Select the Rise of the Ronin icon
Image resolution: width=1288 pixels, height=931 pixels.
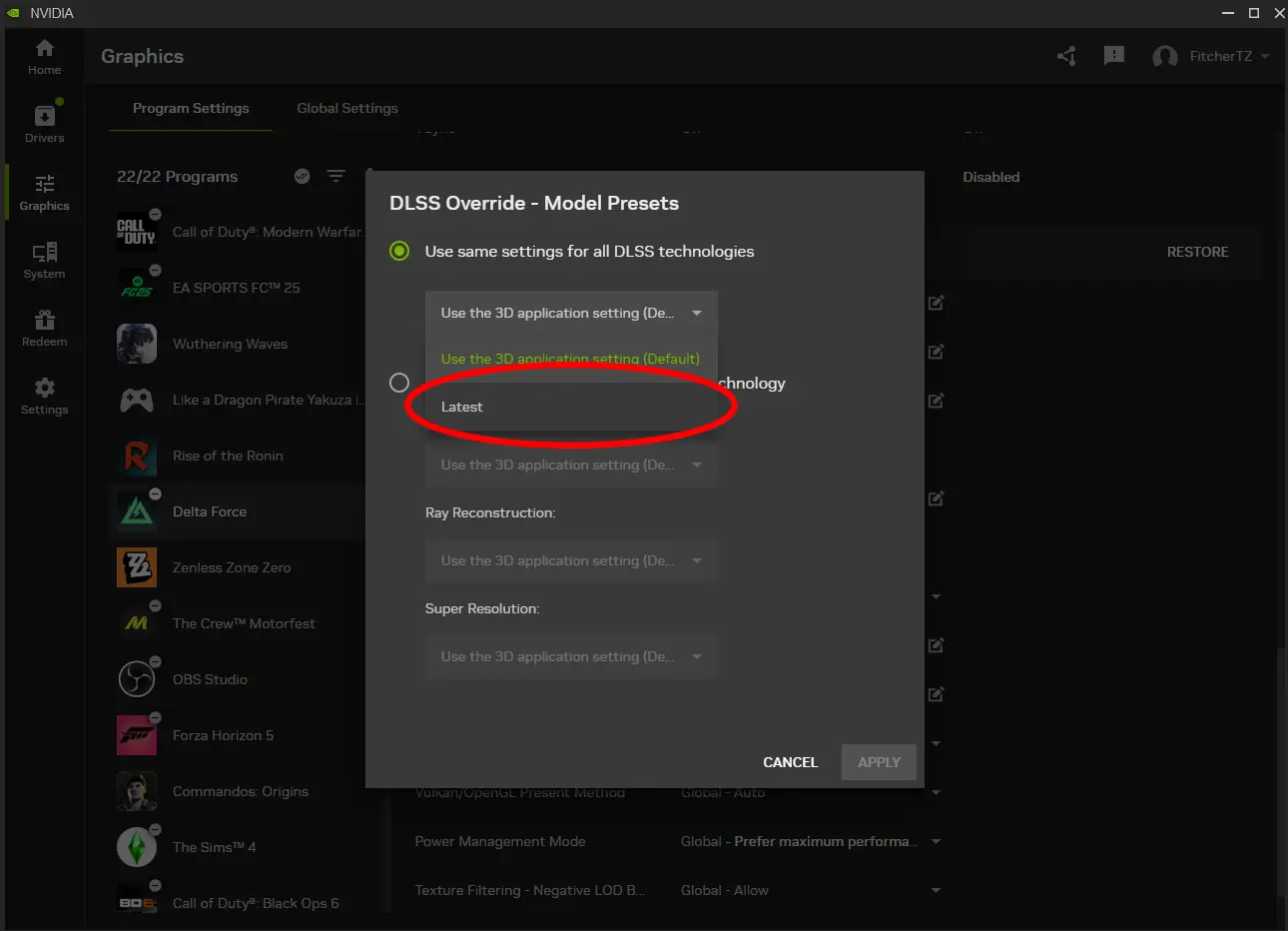point(137,456)
